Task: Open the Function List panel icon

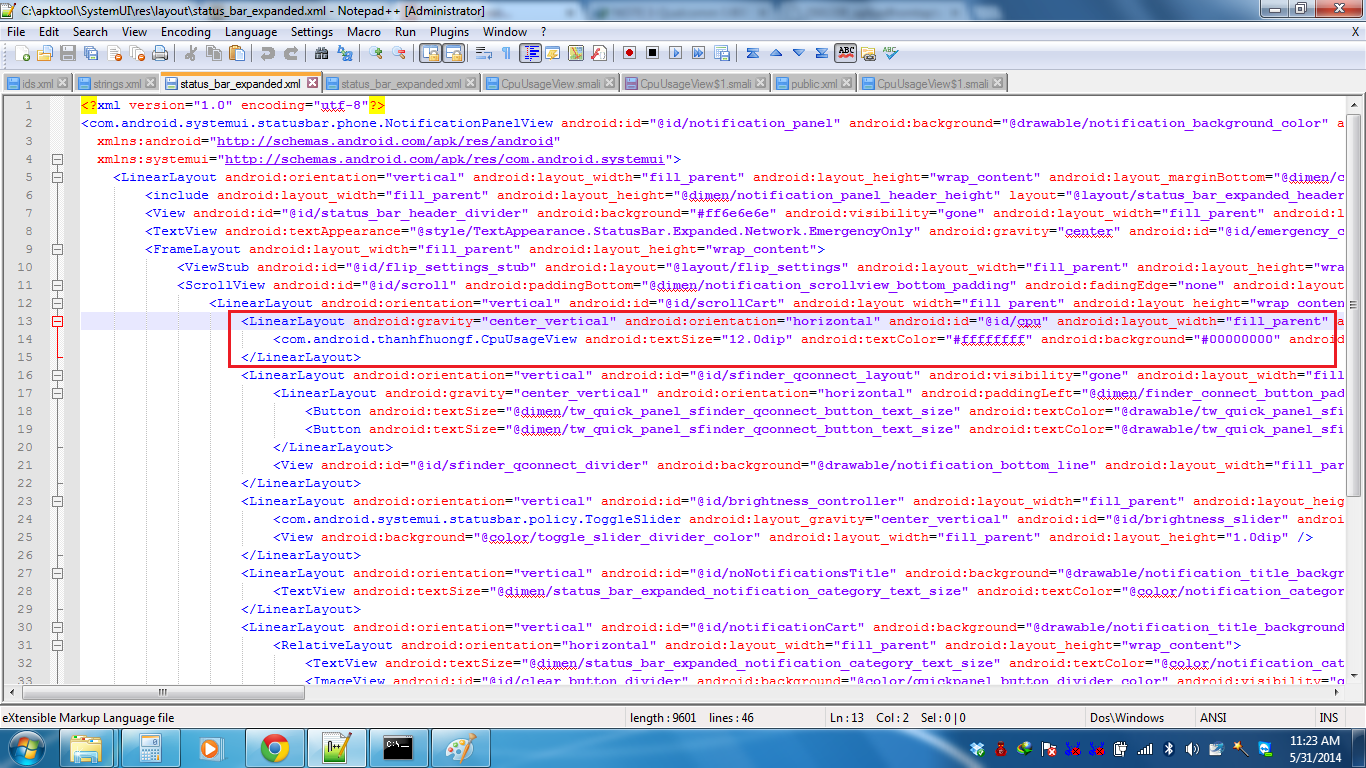Action: point(598,53)
